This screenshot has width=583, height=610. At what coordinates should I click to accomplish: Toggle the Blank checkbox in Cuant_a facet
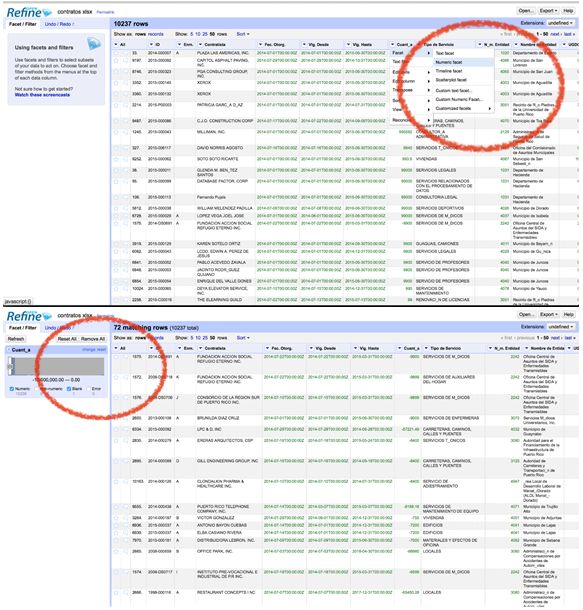(69, 389)
